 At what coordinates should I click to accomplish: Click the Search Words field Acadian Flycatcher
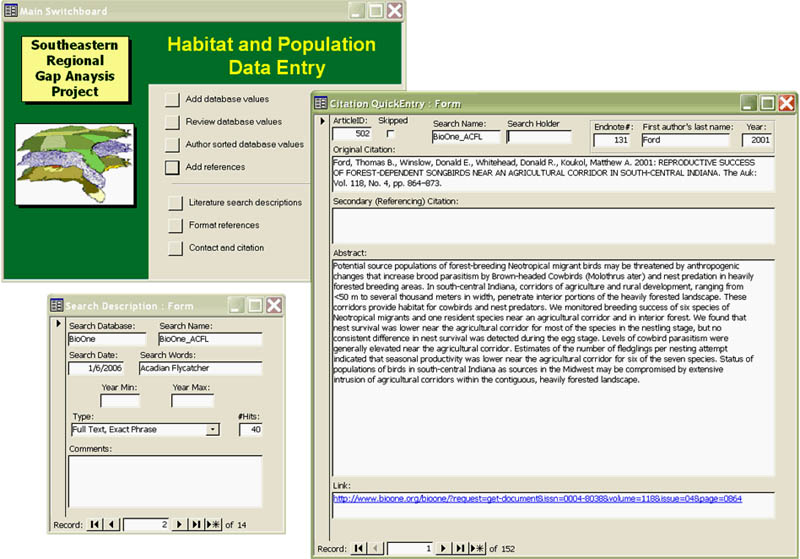coord(201,368)
